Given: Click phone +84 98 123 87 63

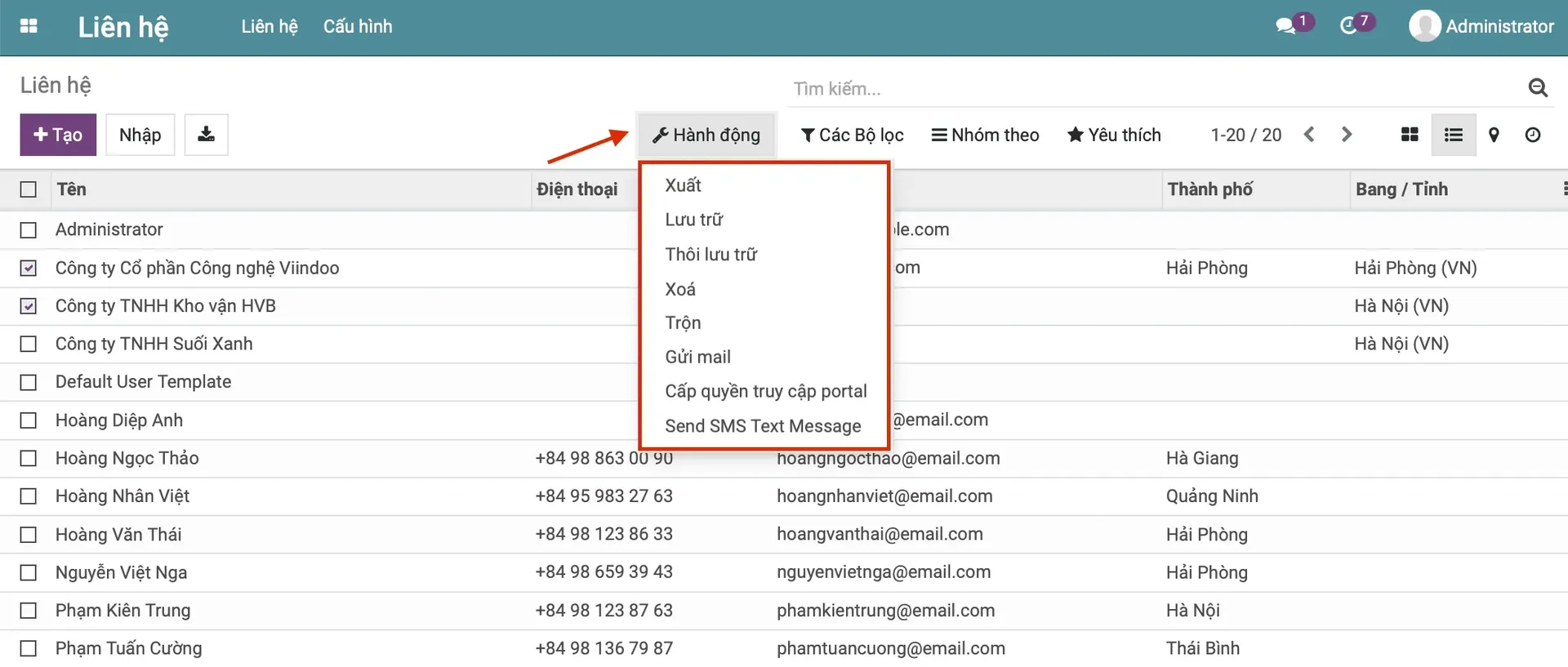Looking at the screenshot, I should pyautogui.click(x=604, y=611).
